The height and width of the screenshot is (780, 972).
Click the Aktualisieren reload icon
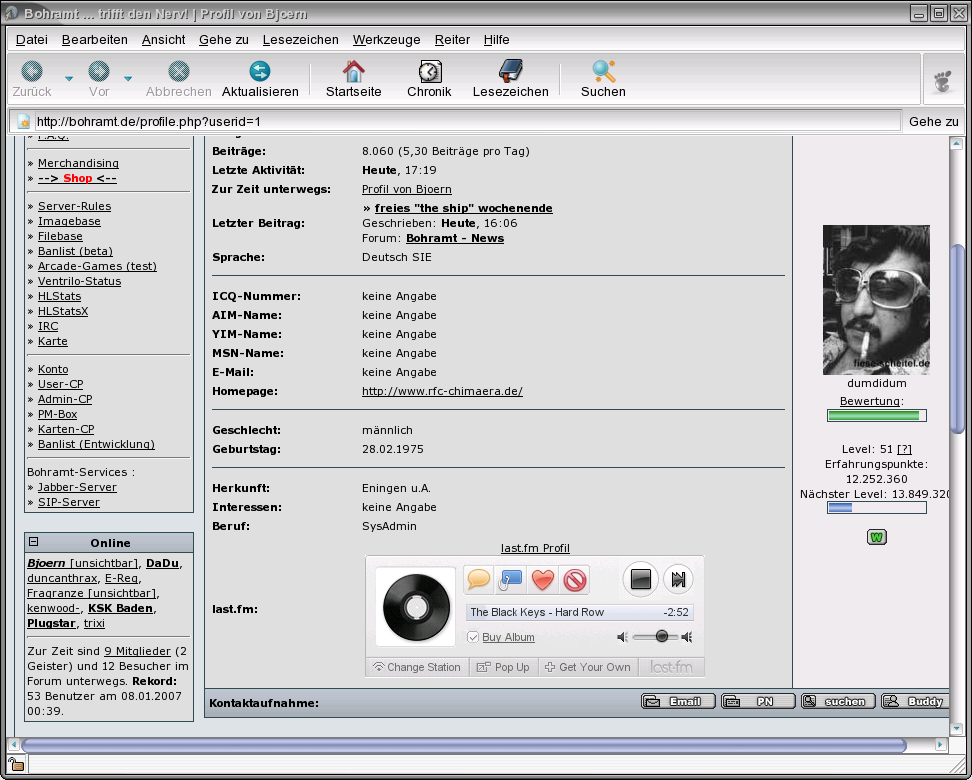(260, 71)
